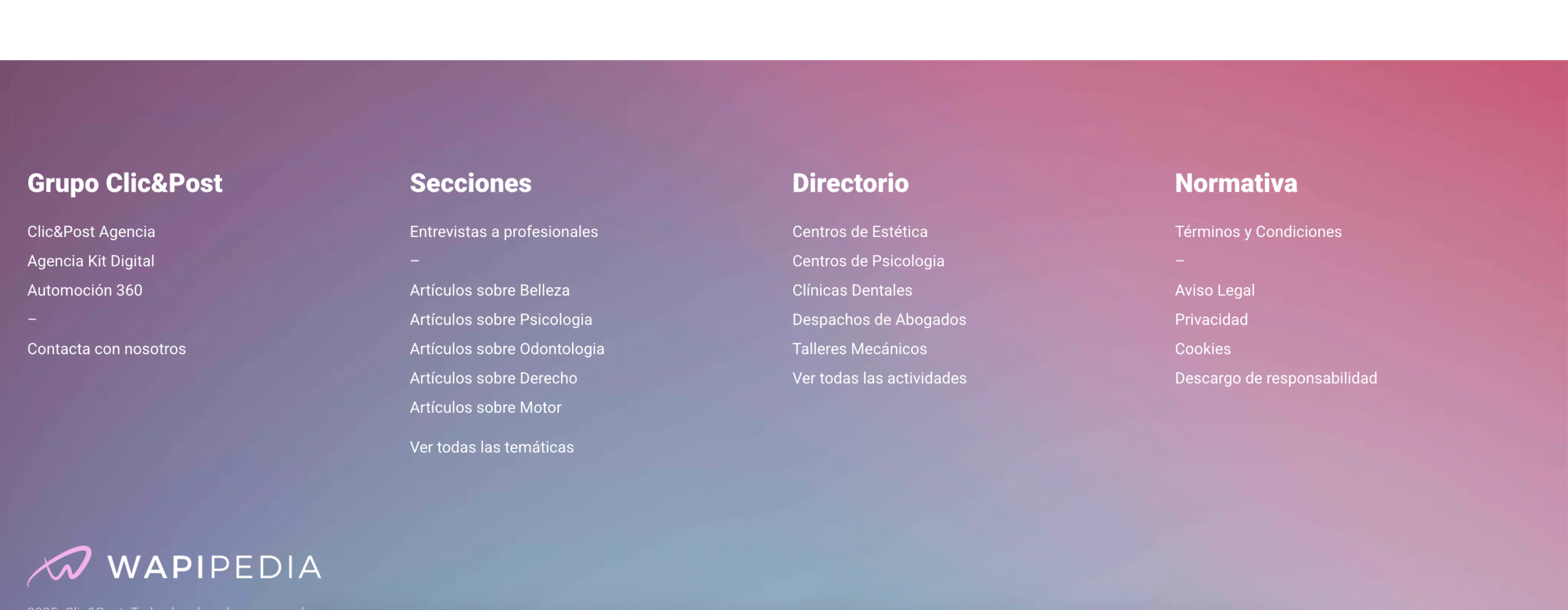The height and width of the screenshot is (610, 1568).
Task: Browse Centros de Psicologia directory
Action: [868, 261]
